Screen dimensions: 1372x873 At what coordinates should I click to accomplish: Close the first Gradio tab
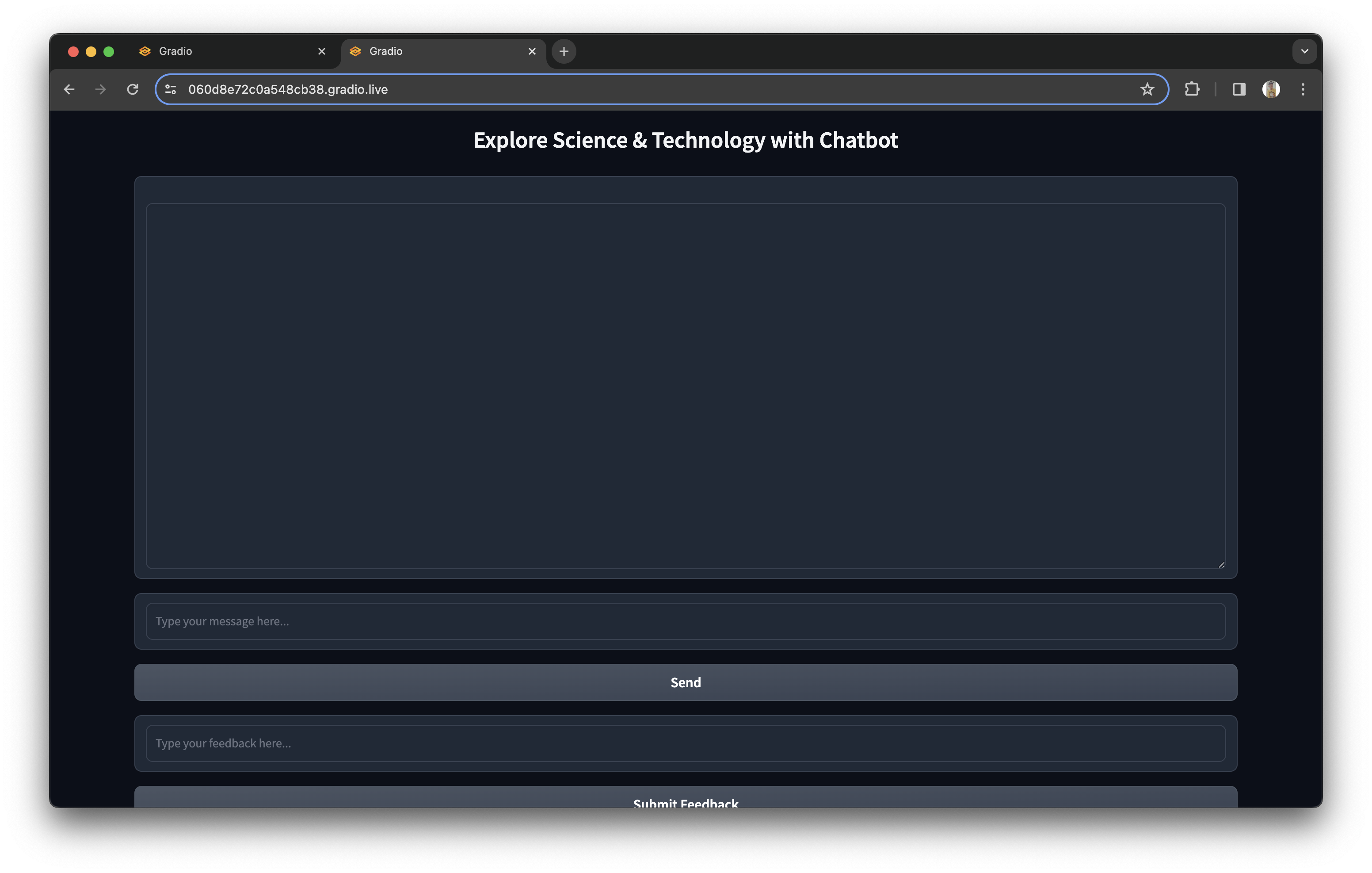(x=322, y=51)
